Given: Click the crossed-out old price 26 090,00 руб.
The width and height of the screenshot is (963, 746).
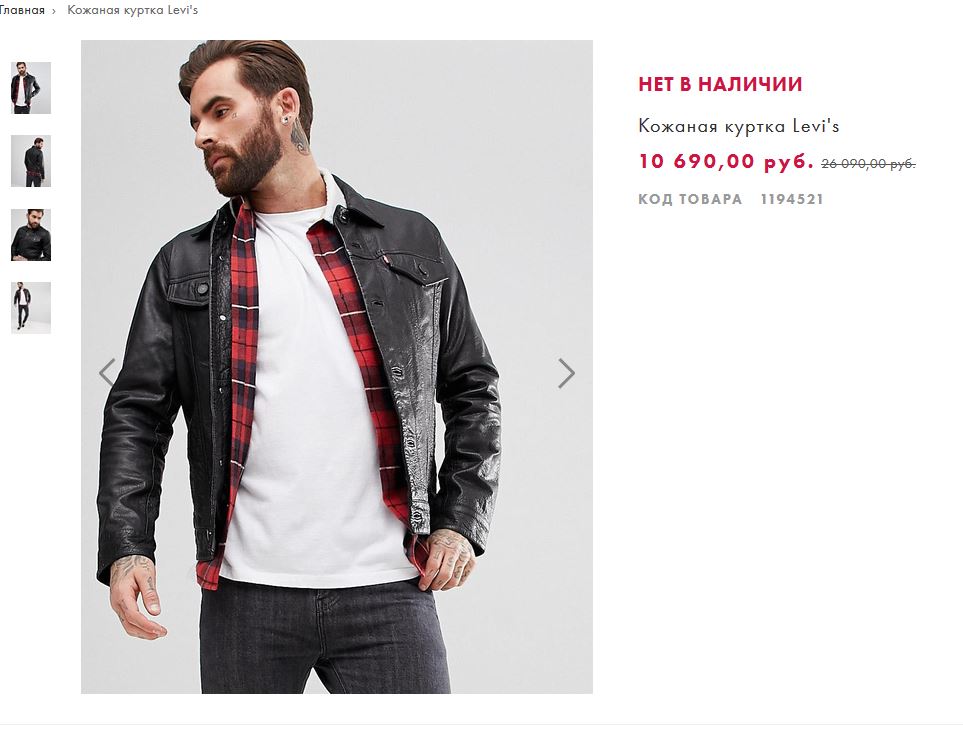Looking at the screenshot, I should click(x=868, y=163).
